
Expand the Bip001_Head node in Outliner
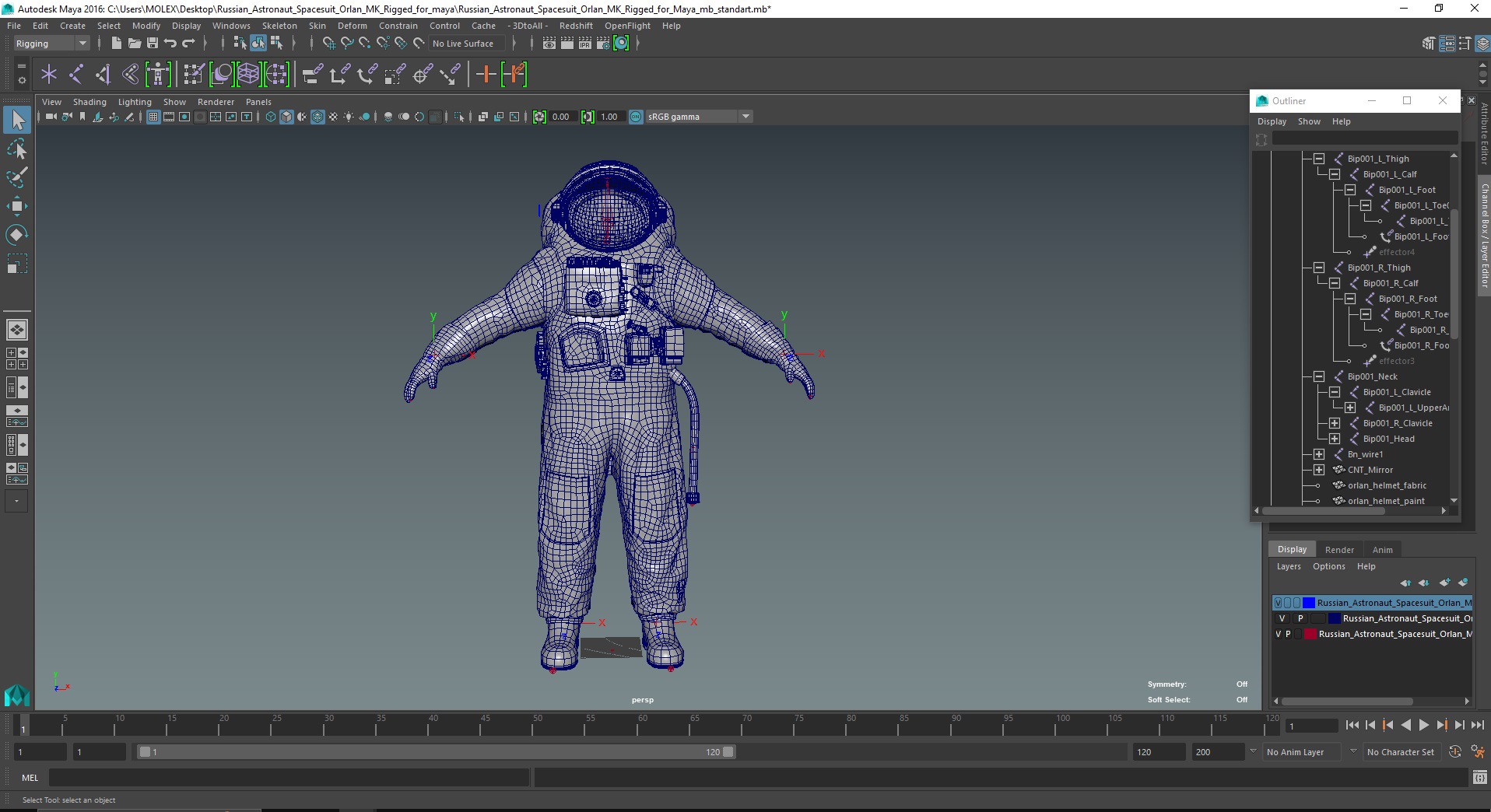(1335, 439)
